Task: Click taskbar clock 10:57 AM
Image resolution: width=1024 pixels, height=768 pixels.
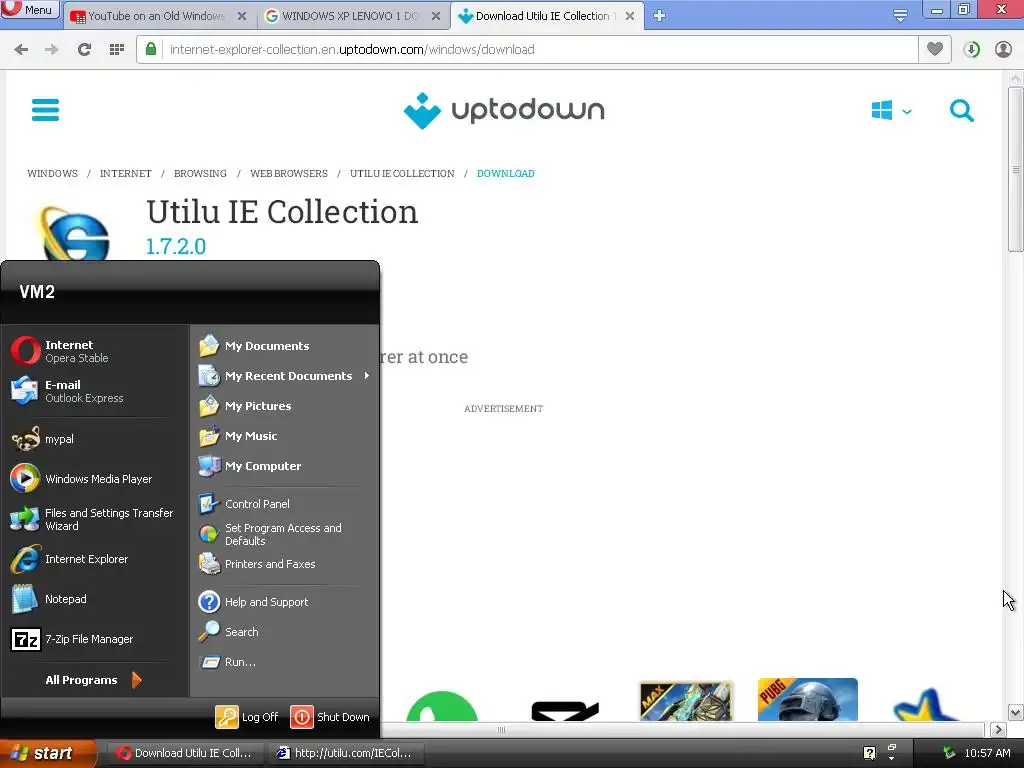Action: [x=987, y=753]
